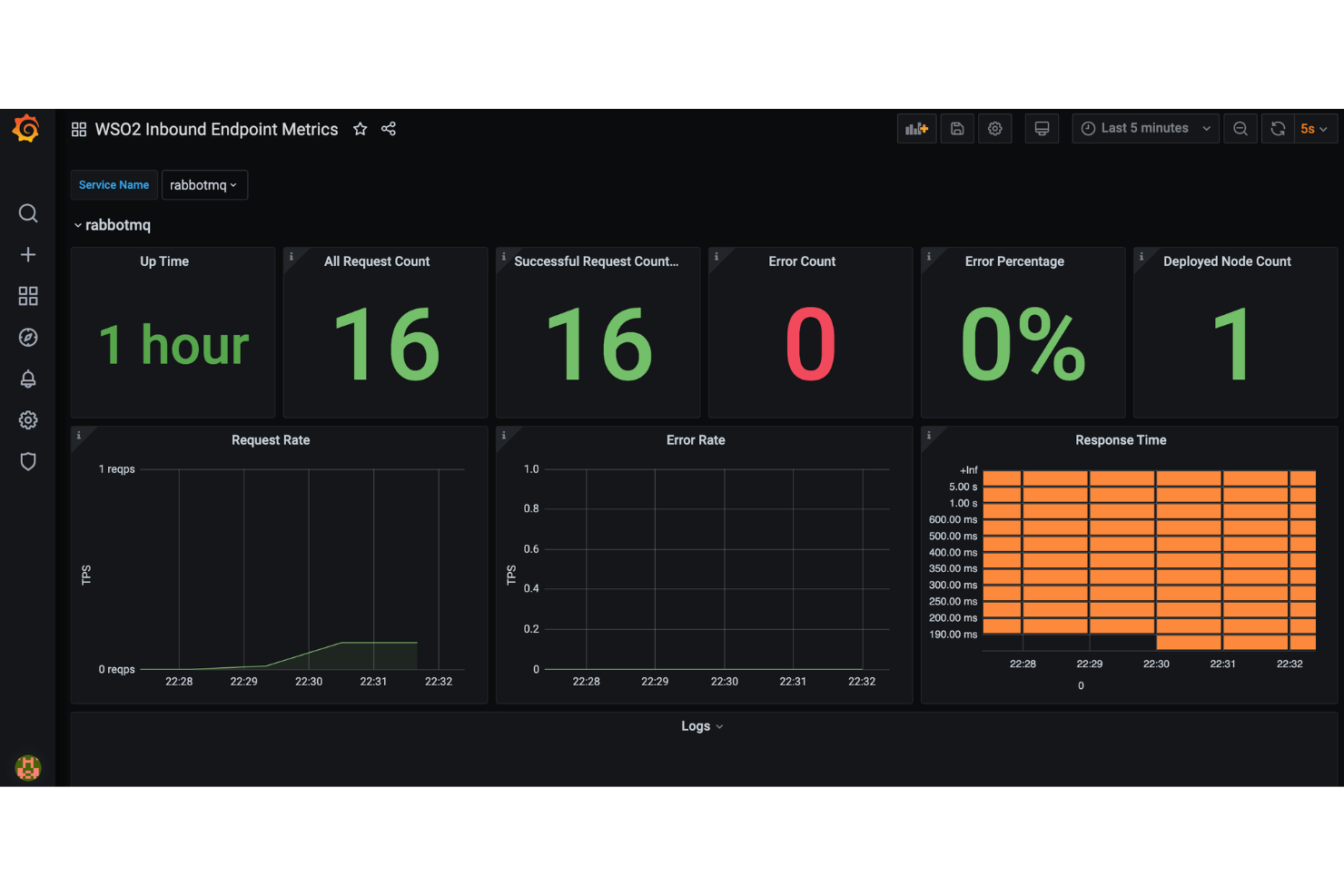The width and height of the screenshot is (1344, 896).
Task: Star the WSO2 Inbound Endpoint Metrics dashboard
Action: [x=360, y=129]
